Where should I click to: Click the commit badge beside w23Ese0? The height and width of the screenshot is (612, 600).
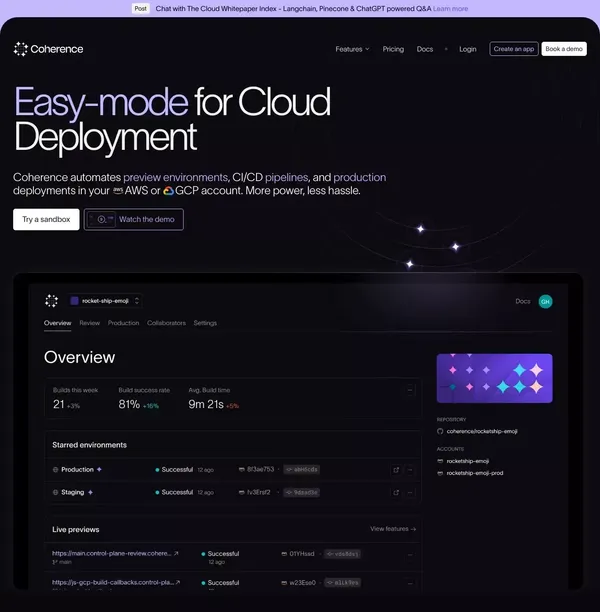click(x=342, y=583)
